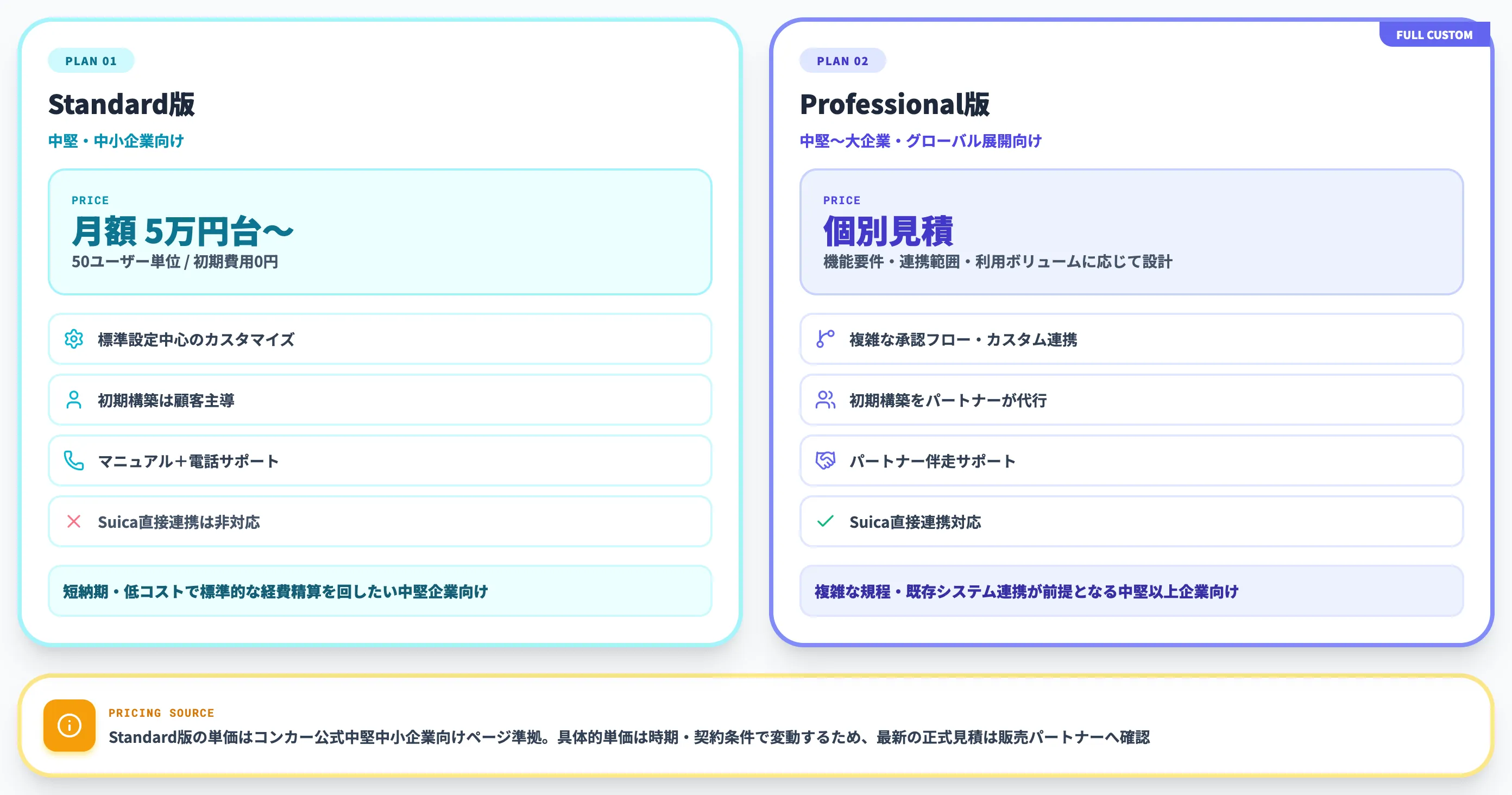Click the Standard版の単価 pricing note text

(x=629, y=737)
